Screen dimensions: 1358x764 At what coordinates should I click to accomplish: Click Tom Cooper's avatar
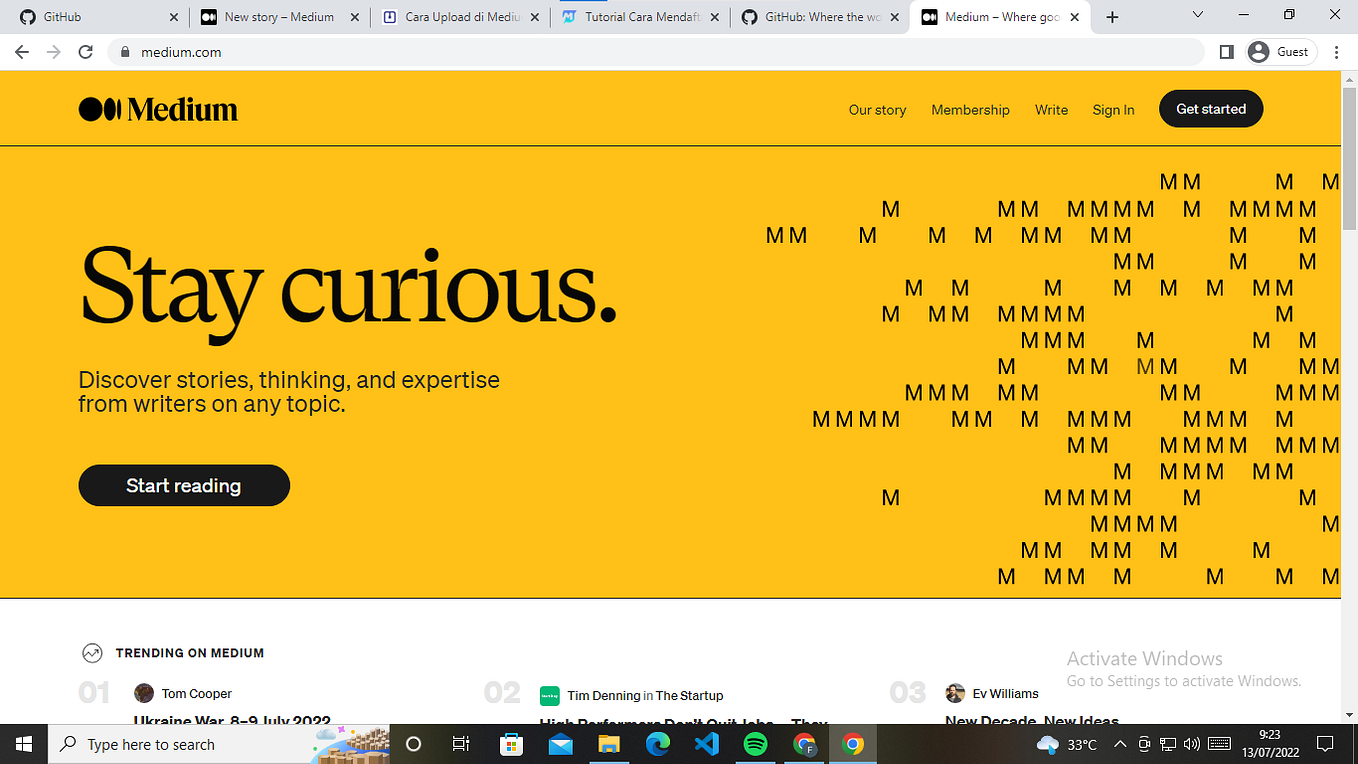(x=144, y=693)
